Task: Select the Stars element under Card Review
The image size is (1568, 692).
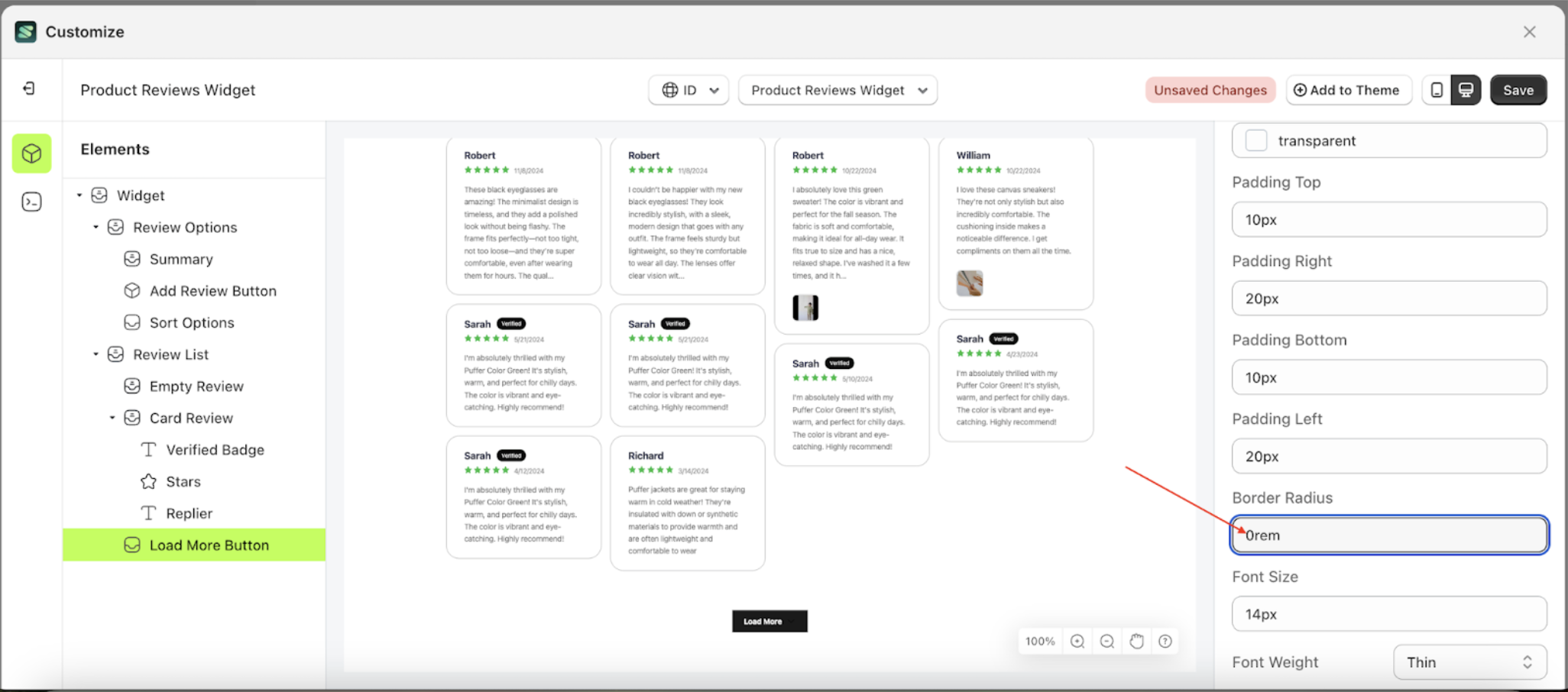Action: click(x=182, y=481)
